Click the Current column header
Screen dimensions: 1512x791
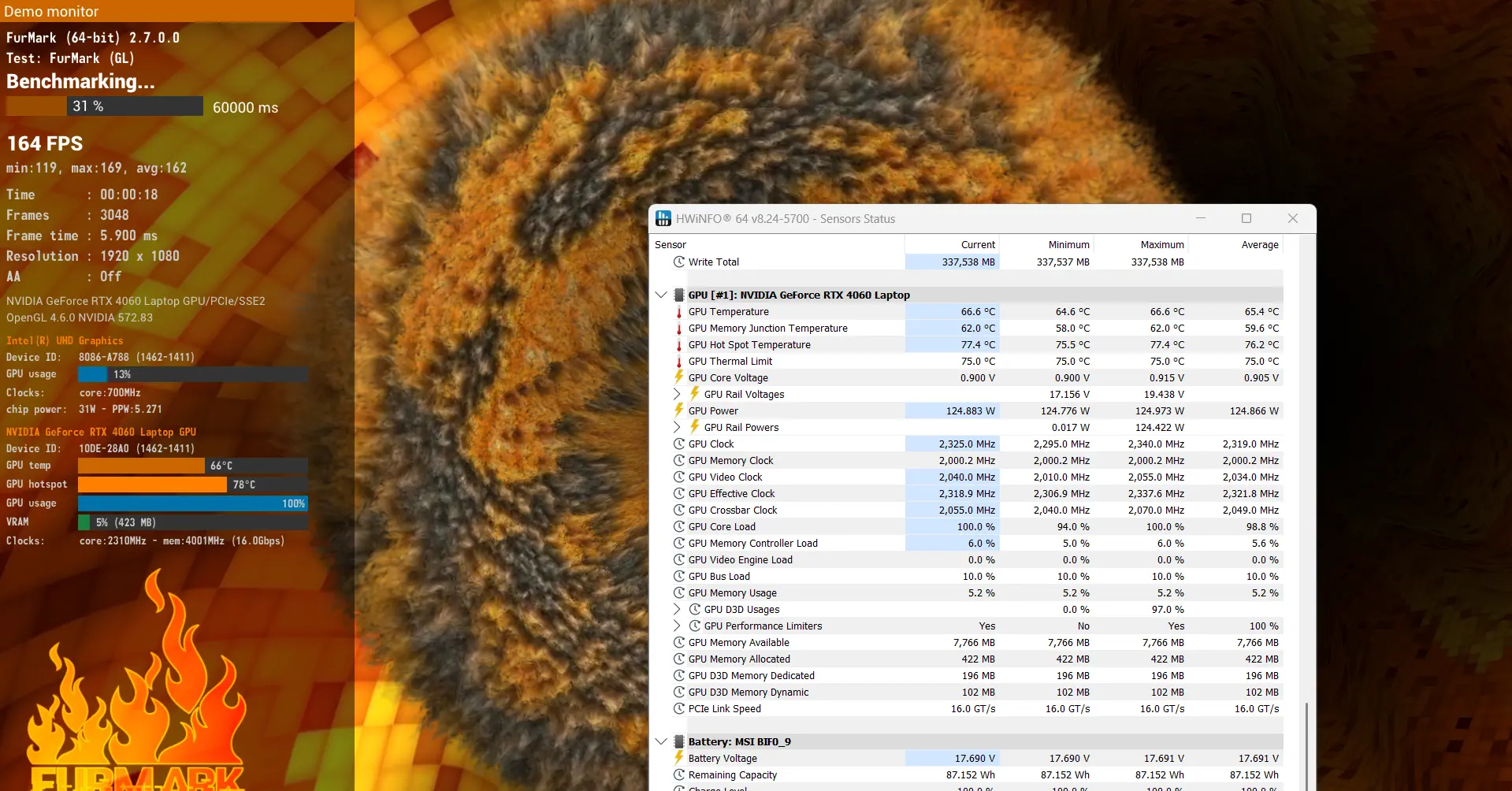point(952,245)
